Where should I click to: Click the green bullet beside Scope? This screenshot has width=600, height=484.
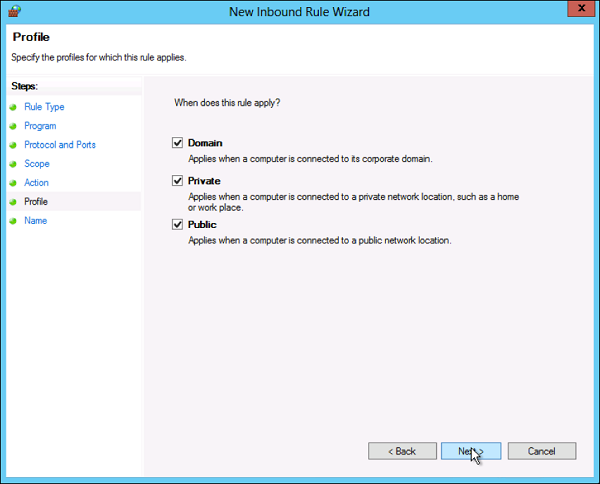[x=13, y=164]
